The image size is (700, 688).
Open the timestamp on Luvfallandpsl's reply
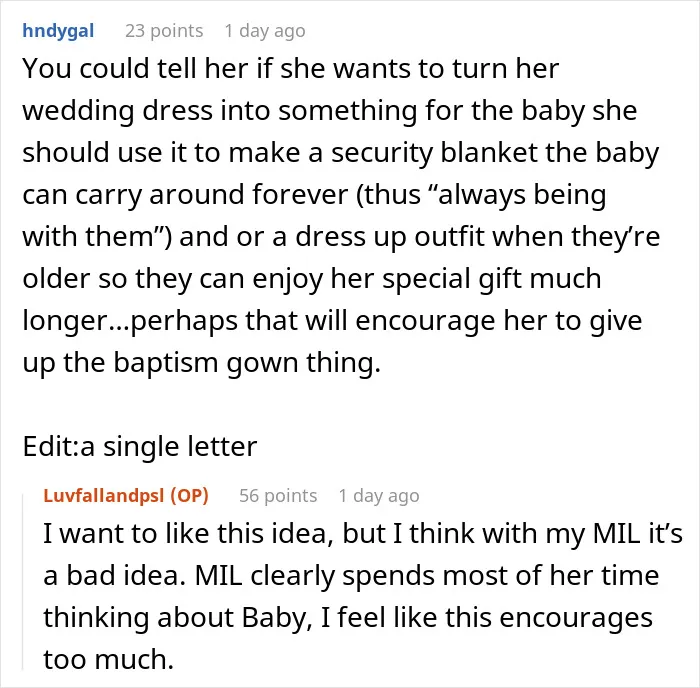(x=379, y=496)
